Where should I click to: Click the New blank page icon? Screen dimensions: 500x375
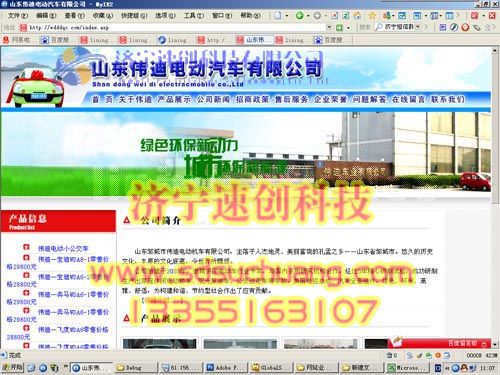click(278, 15)
